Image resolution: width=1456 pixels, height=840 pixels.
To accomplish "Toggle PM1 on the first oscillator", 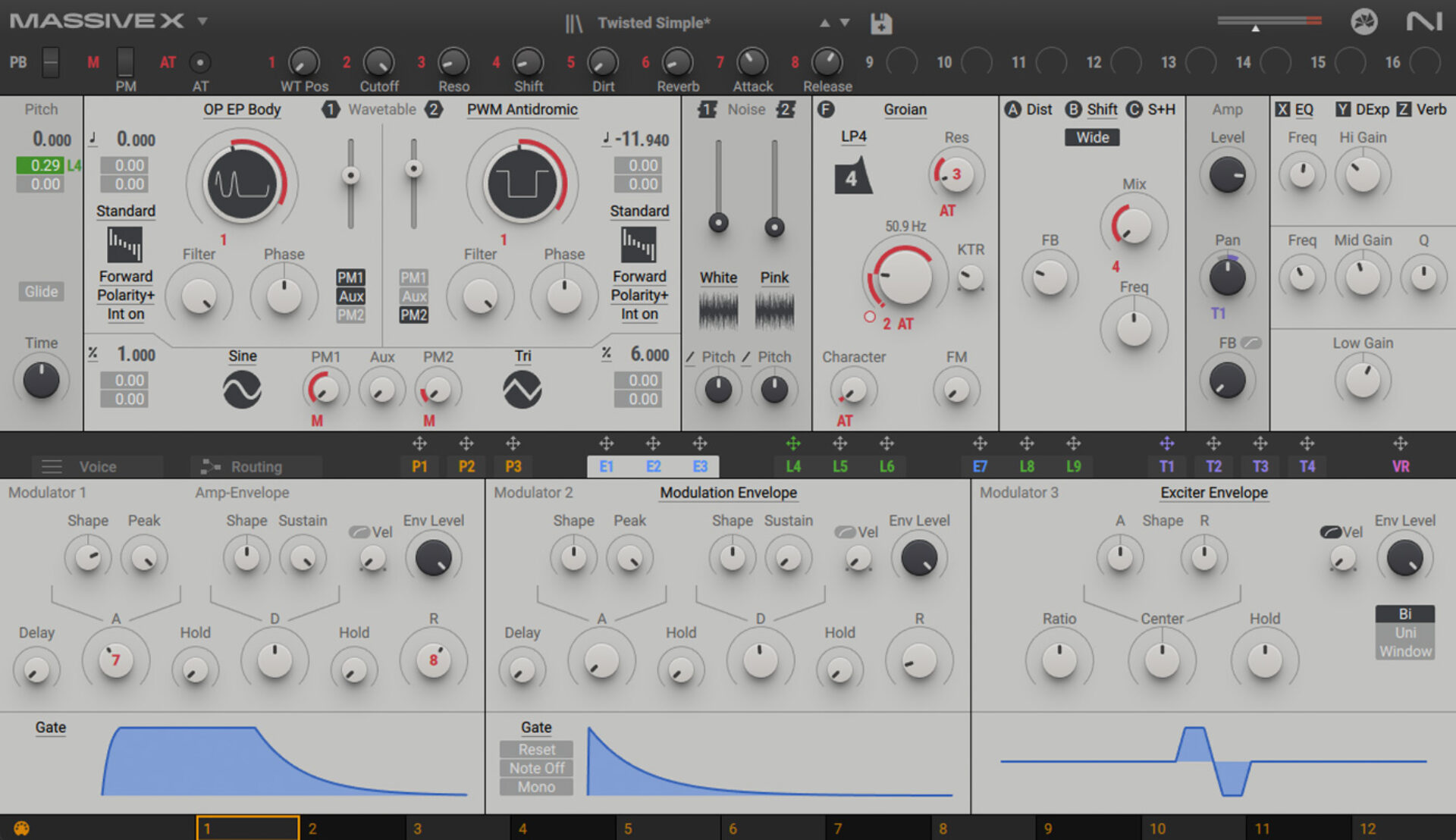I will pos(350,277).
